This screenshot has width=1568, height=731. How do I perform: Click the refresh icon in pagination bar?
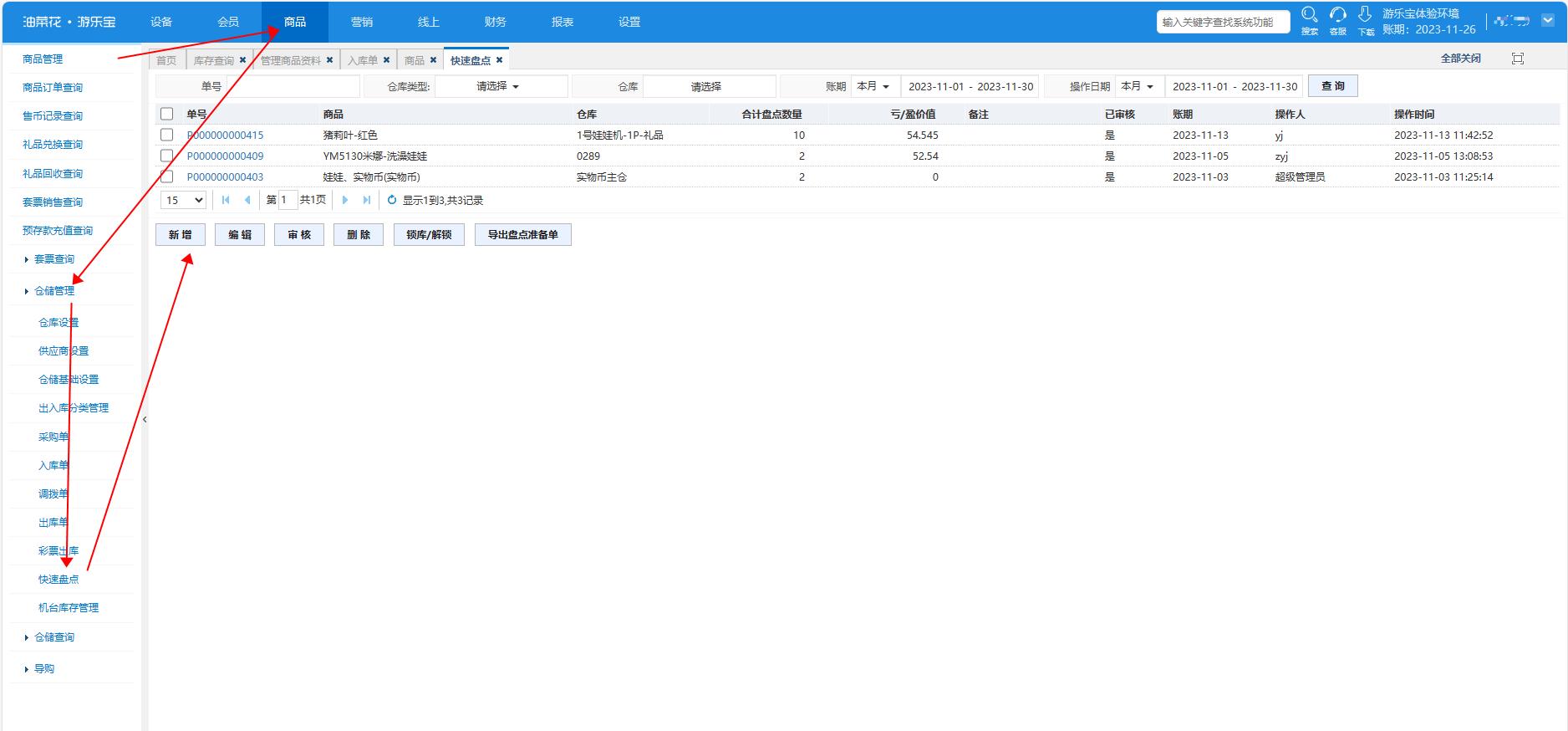[392, 200]
